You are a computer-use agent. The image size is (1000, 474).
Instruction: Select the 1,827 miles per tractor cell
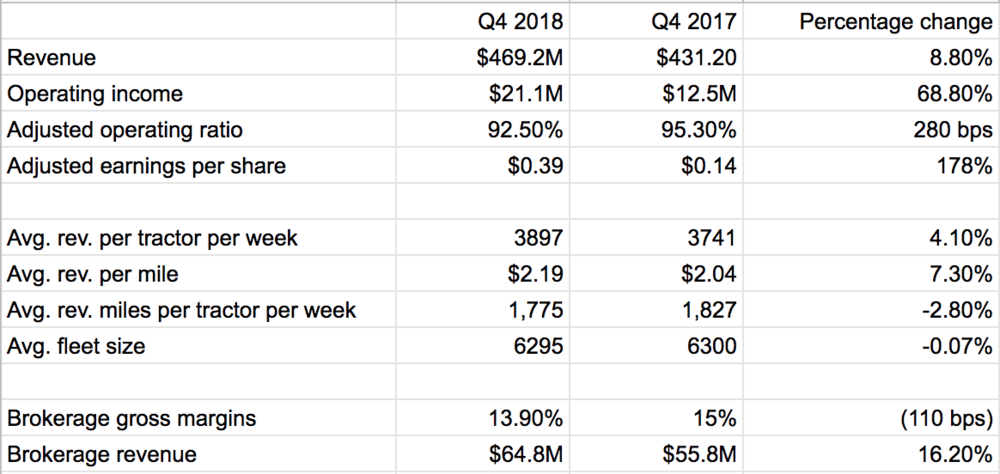714,311
